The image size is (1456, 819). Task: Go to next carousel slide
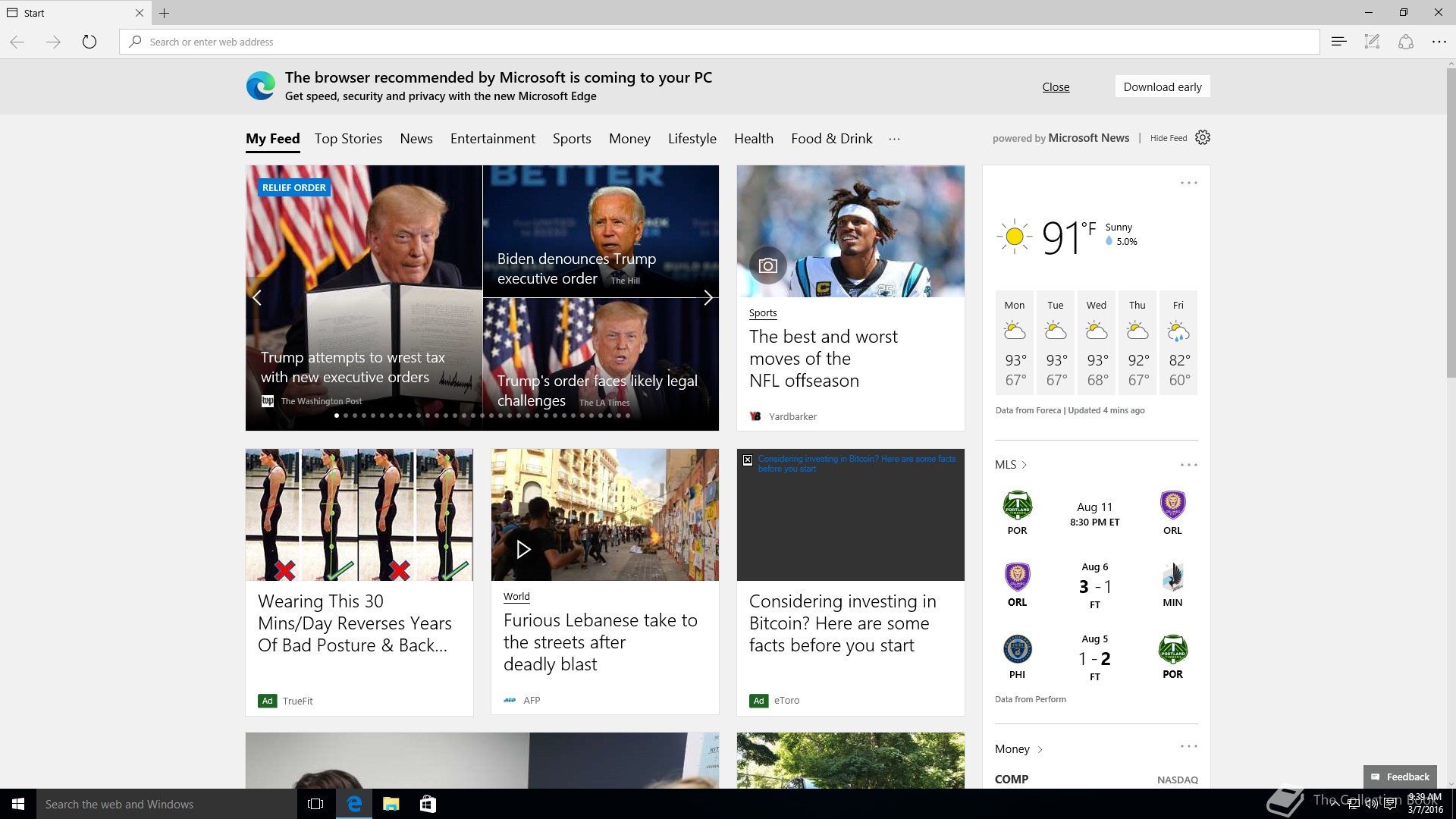click(x=708, y=297)
